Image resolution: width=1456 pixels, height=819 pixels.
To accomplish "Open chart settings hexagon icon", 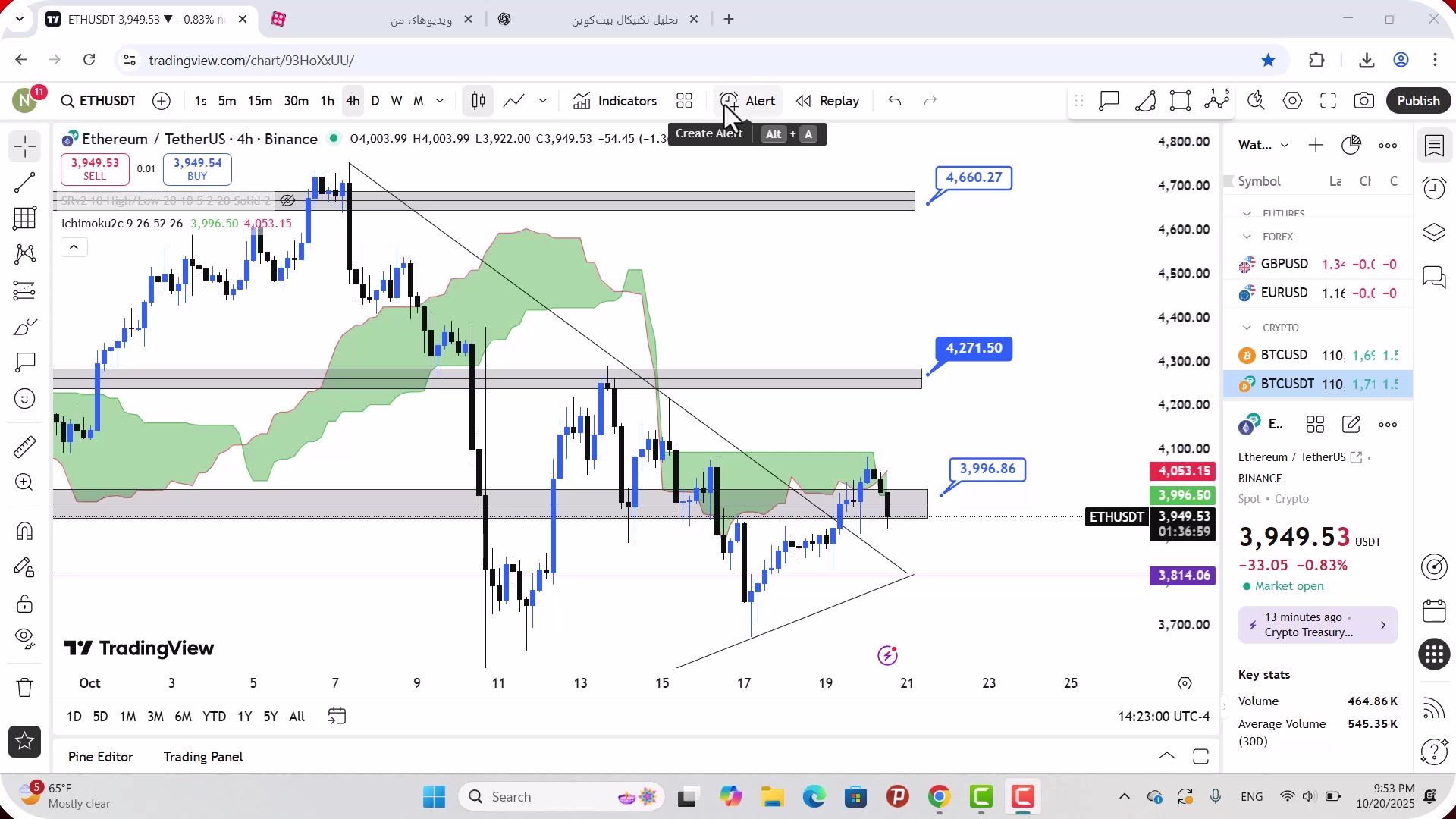I will pyautogui.click(x=1292, y=101).
